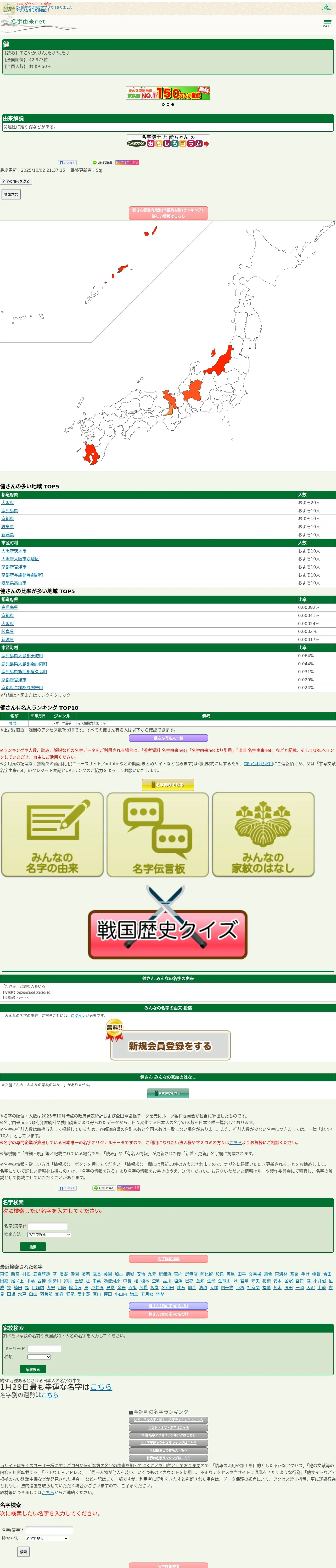
Task: Open the 種類 dropdown in 家紋検索
Action: 39,1357
